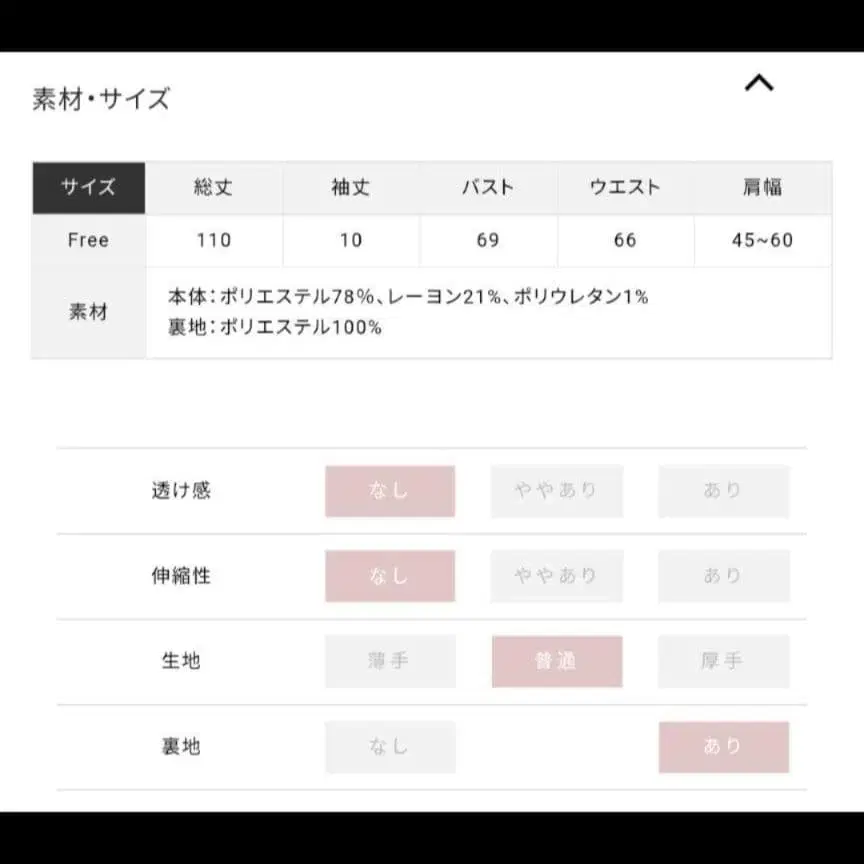The height and width of the screenshot is (864, 864).
Task: Select ややあり for 伸縮性
Action: click(557, 576)
